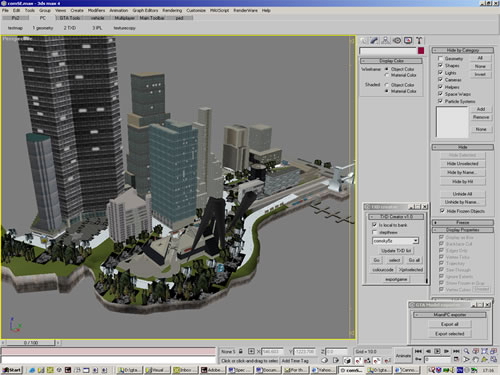The height and width of the screenshot is (375, 500).
Task: Open the Motion command panel tab
Action: (x=397, y=41)
